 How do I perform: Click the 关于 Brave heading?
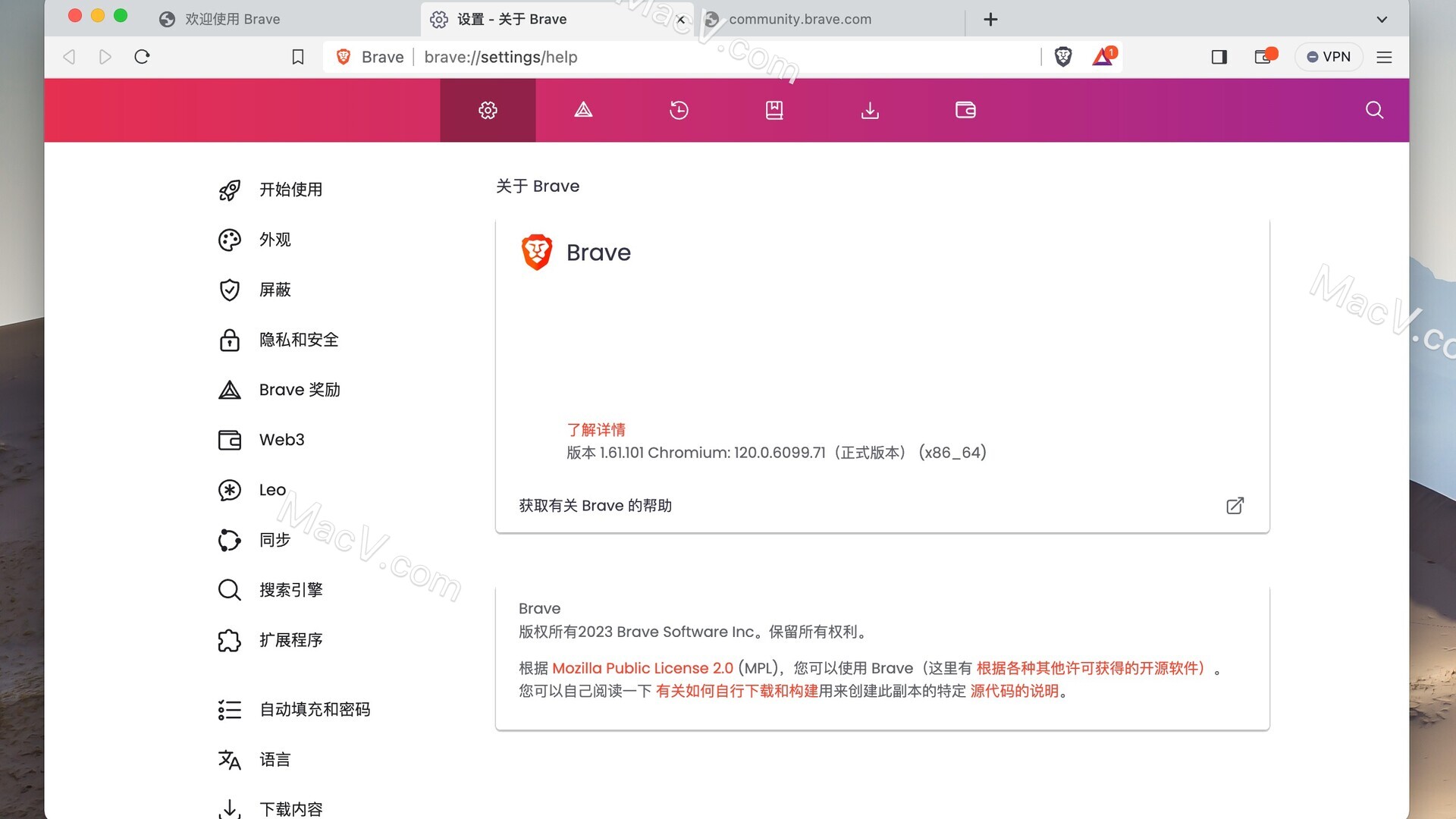(x=538, y=187)
